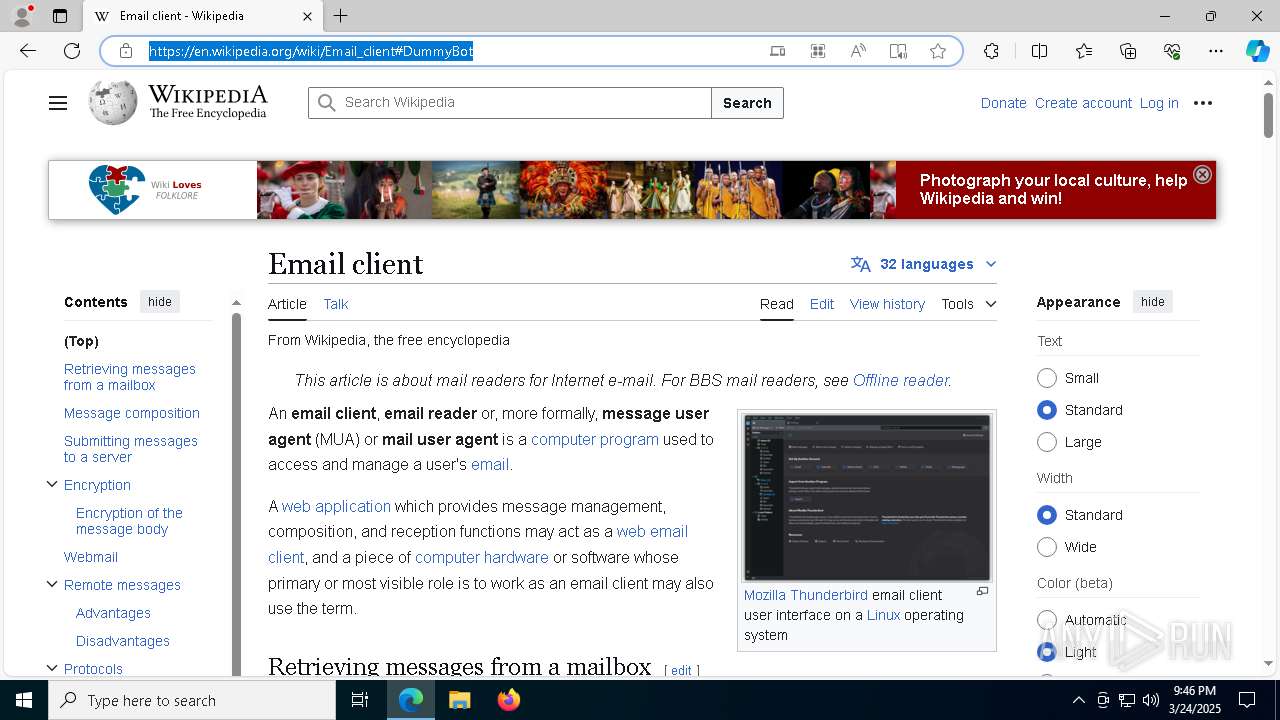
Task: Open the Log in link
Action: coord(1159,103)
